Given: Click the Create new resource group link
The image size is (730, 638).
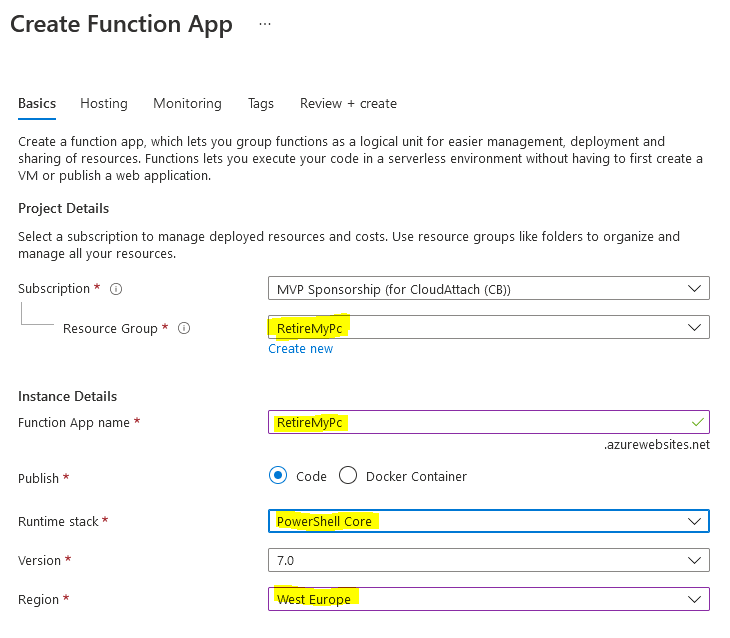Looking at the screenshot, I should pyautogui.click(x=300, y=349).
